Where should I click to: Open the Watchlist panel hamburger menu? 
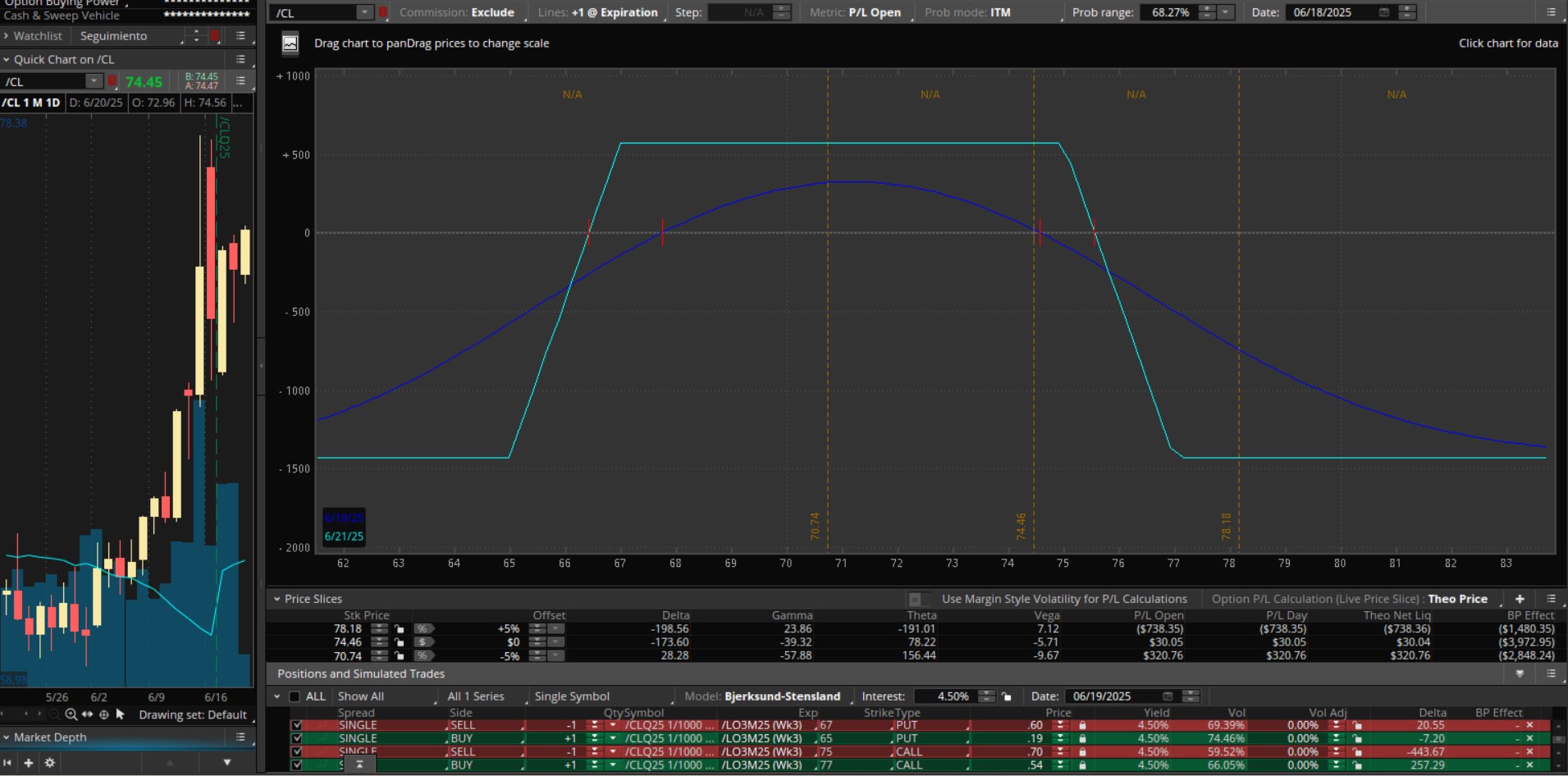pos(240,36)
